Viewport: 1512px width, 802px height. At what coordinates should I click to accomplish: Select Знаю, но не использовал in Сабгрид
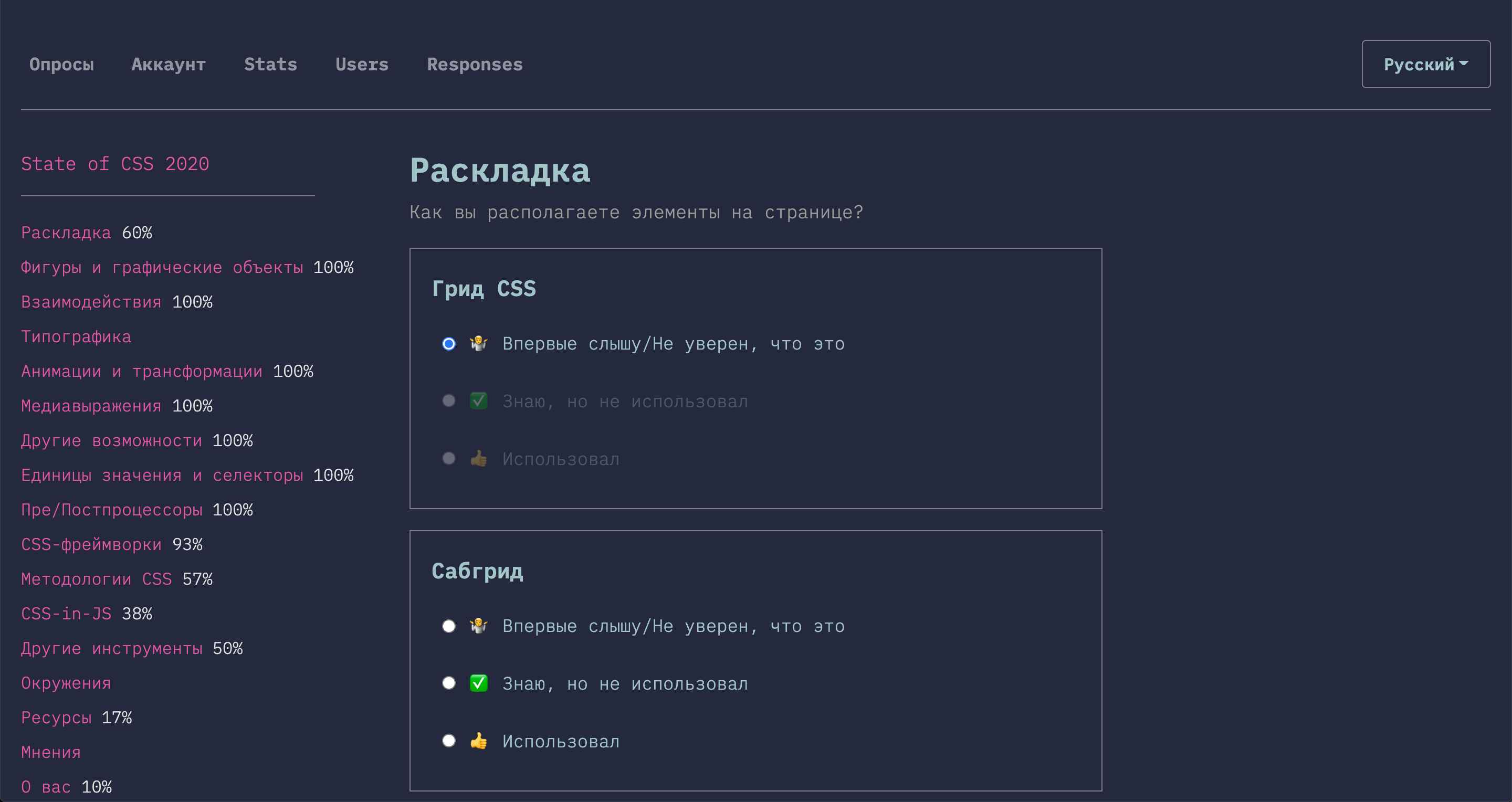point(449,683)
